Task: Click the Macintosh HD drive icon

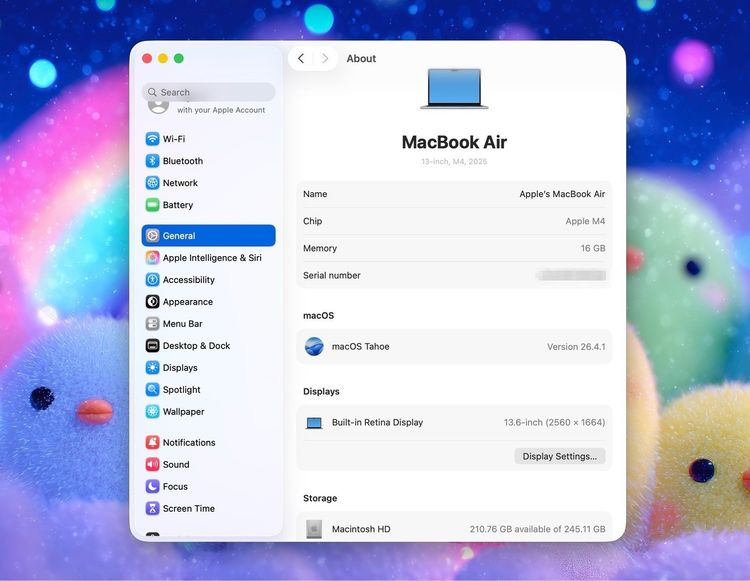Action: coord(314,529)
